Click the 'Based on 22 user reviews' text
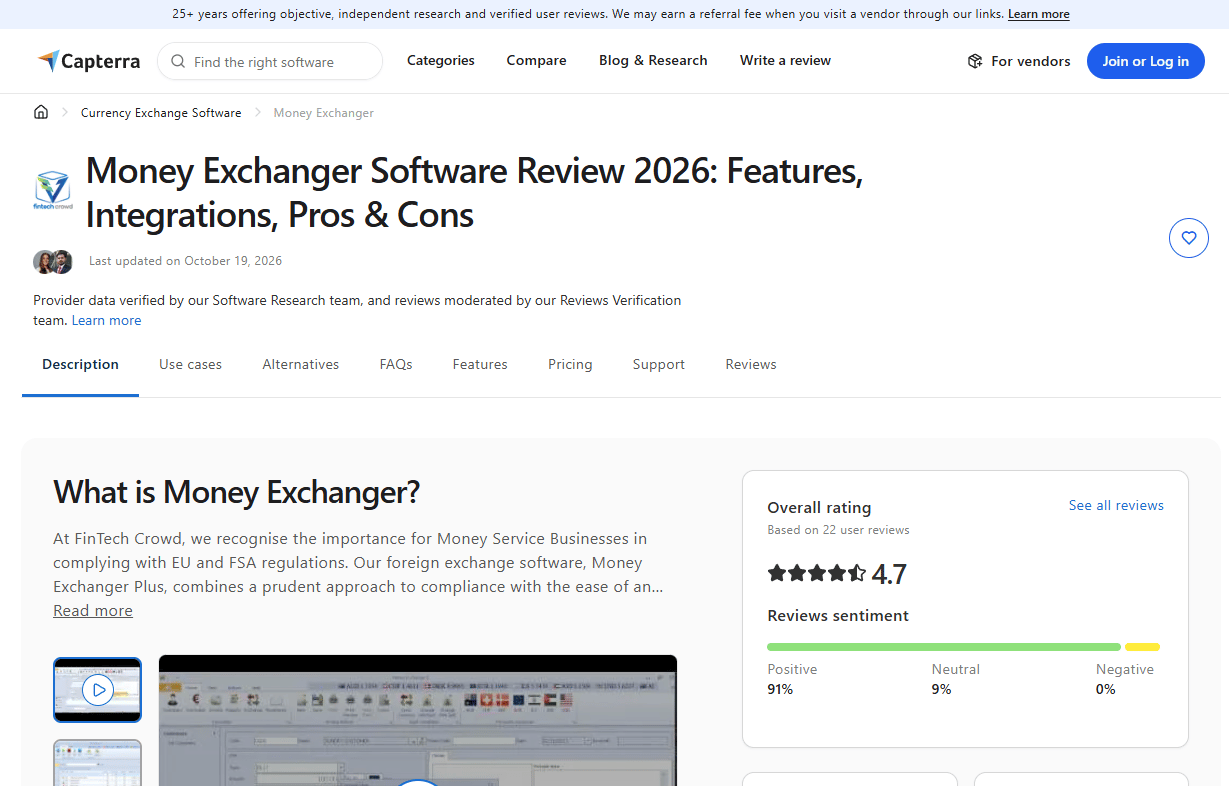 point(838,530)
